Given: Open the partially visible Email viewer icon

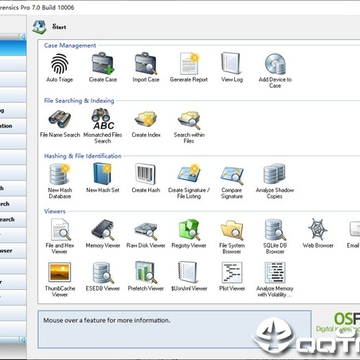Looking at the screenshot, I should tap(355, 230).
